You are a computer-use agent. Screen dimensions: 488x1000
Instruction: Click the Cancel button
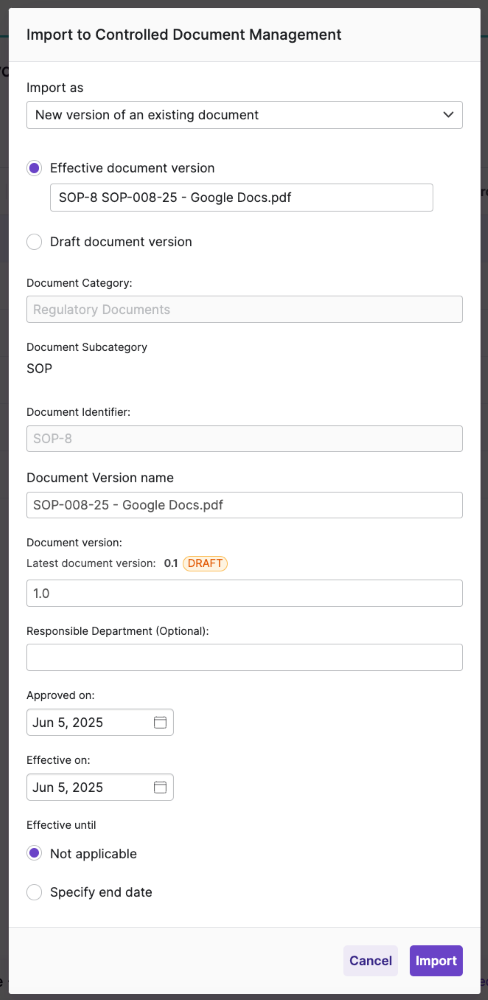point(371,960)
